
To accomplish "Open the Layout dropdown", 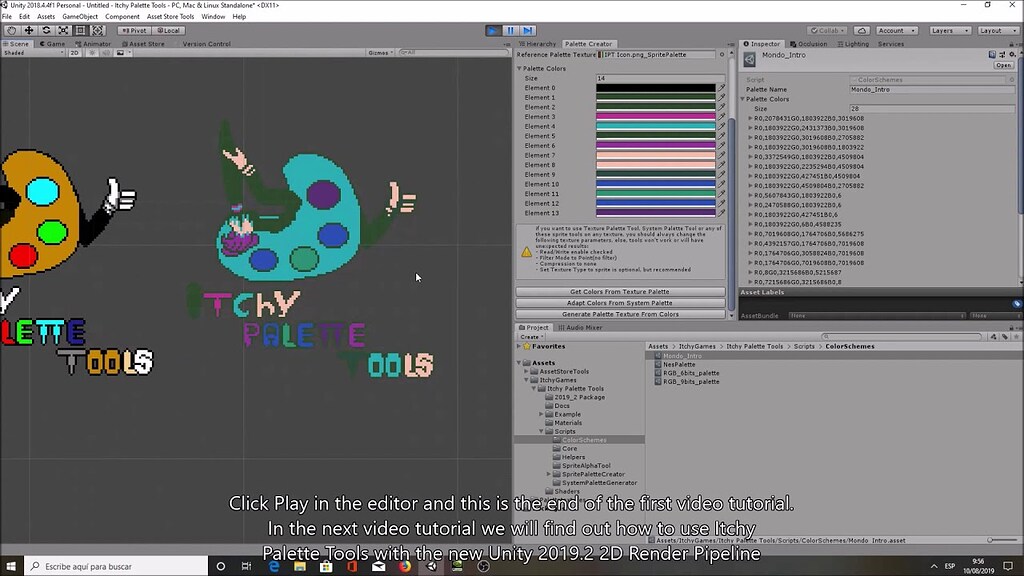I will coord(998,30).
